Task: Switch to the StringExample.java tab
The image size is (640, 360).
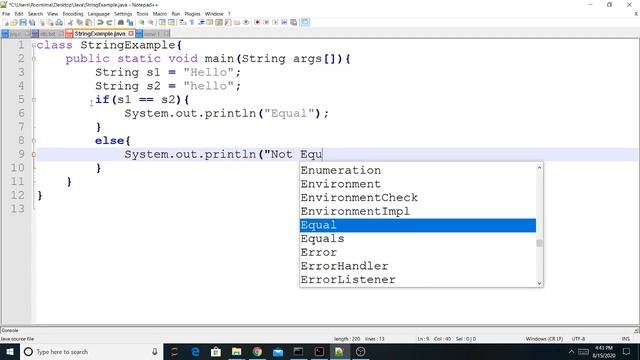Action: [100, 33]
